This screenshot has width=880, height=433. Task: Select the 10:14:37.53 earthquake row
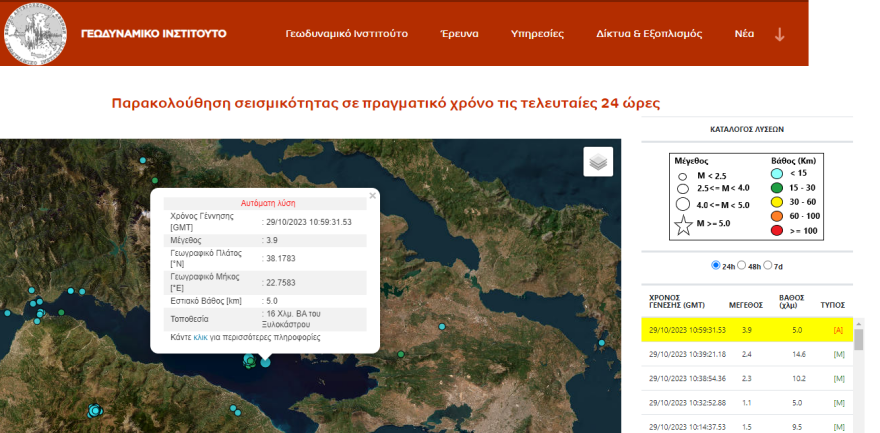[x=747, y=427]
